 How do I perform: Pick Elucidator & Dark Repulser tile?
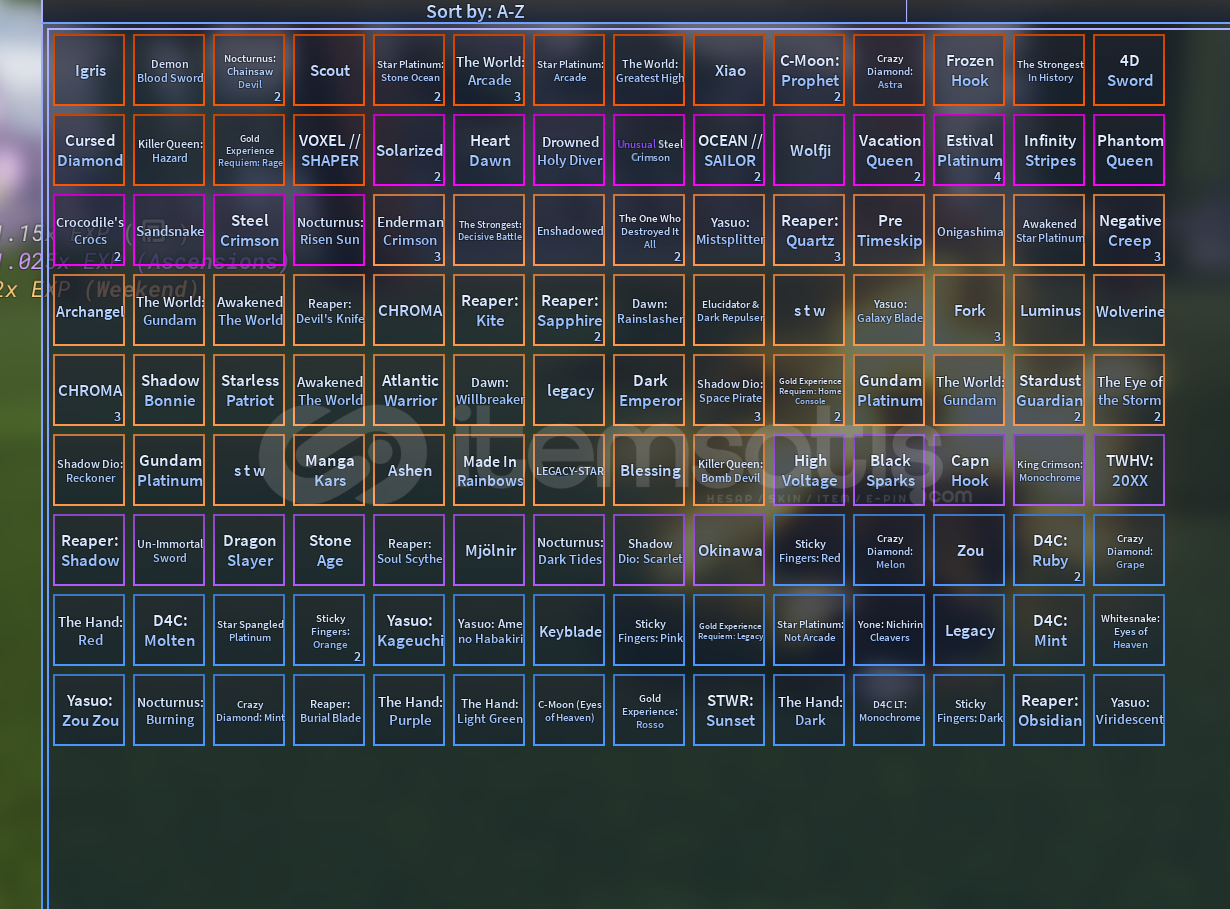pos(730,311)
